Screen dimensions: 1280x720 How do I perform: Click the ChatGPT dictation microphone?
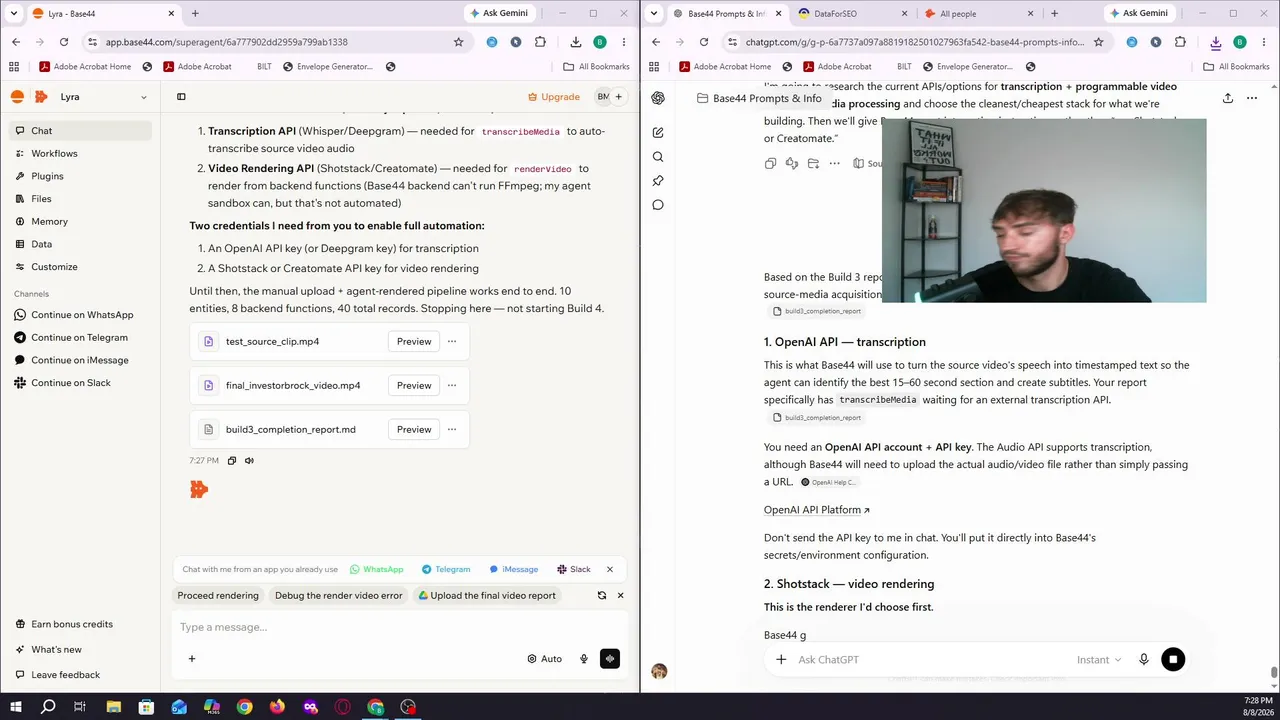tap(1144, 660)
